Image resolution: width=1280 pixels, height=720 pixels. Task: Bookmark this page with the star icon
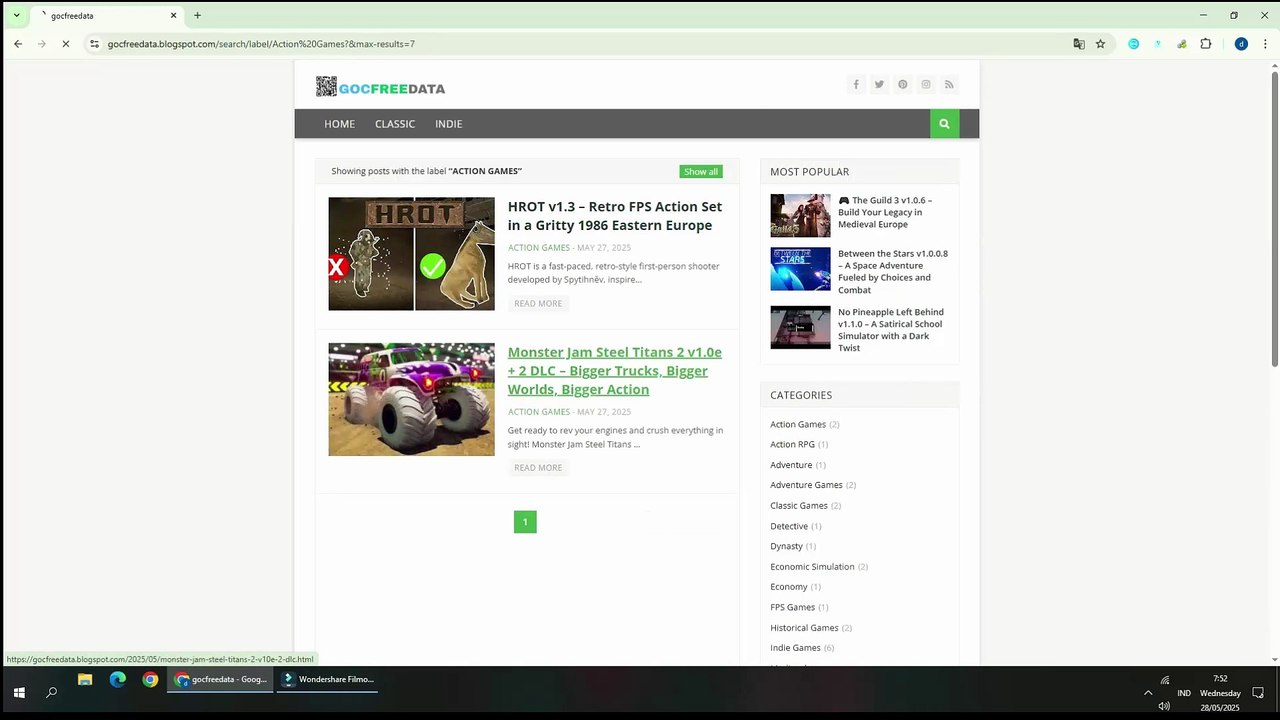1101,44
